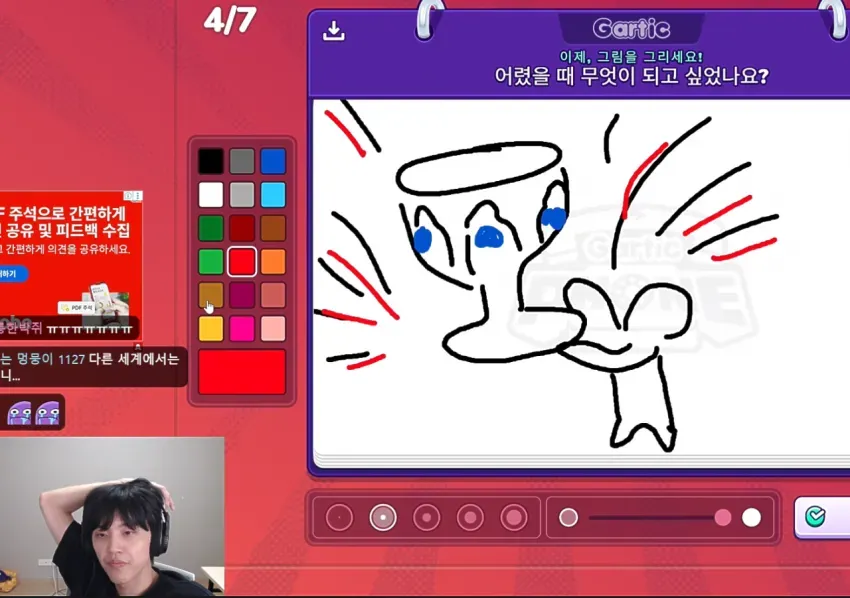The width and height of the screenshot is (850, 598).
Task: Pick the dark gray color swatch
Action: (x=242, y=161)
